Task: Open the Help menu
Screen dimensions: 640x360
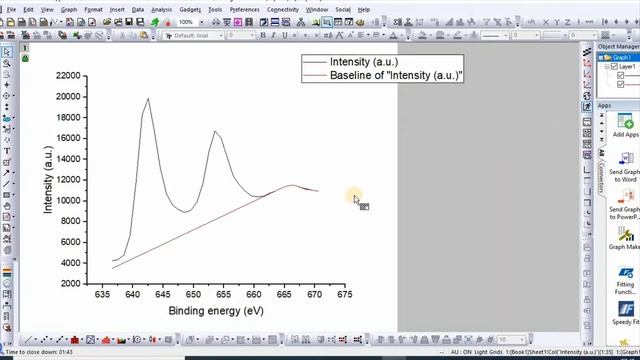Action: (363, 9)
